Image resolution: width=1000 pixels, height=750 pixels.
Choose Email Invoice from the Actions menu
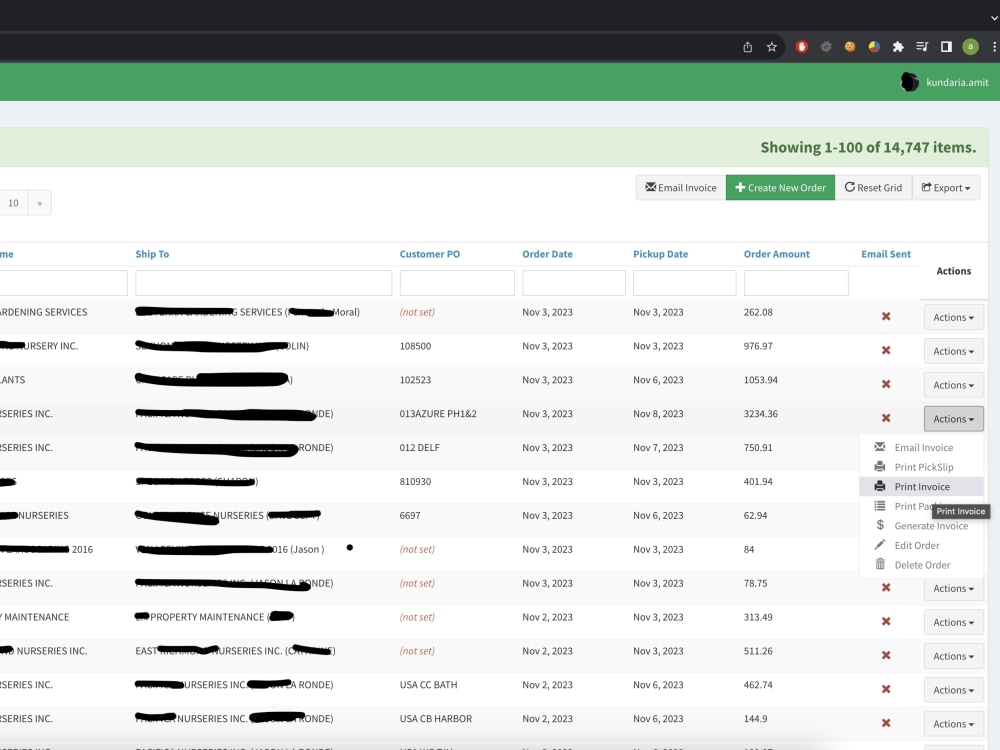pyautogui.click(x=923, y=447)
